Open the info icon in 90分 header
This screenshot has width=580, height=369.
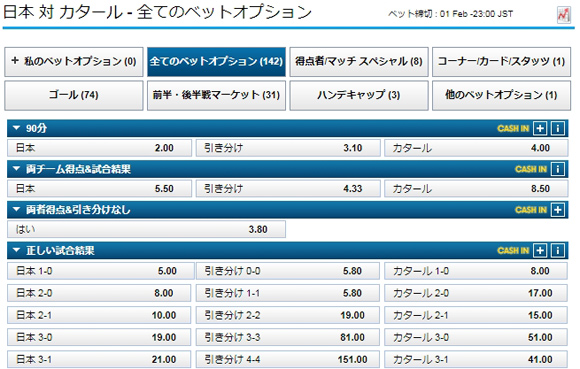(558, 128)
